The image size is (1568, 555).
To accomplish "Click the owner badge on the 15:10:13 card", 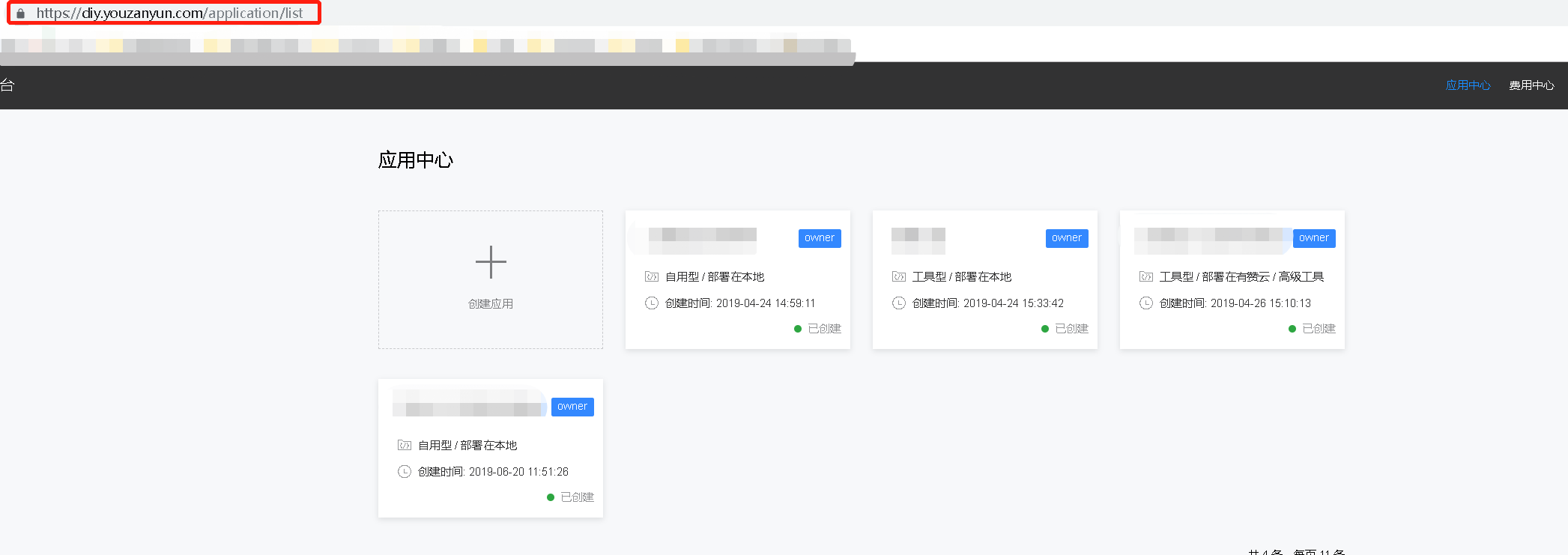I will pos(1314,238).
